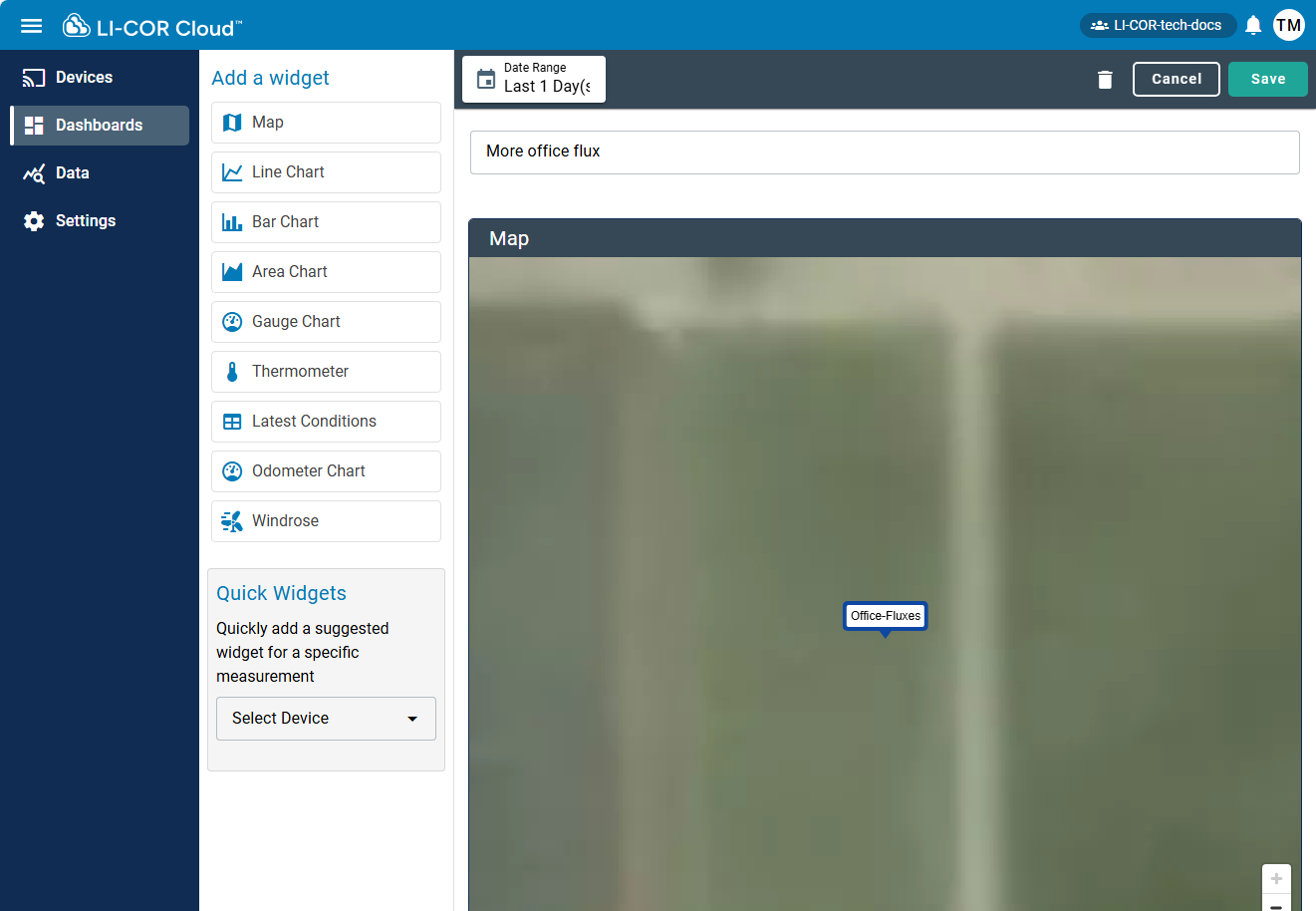Add a Gauge Chart widget
Image resolution: width=1316 pixels, height=911 pixels.
click(326, 322)
